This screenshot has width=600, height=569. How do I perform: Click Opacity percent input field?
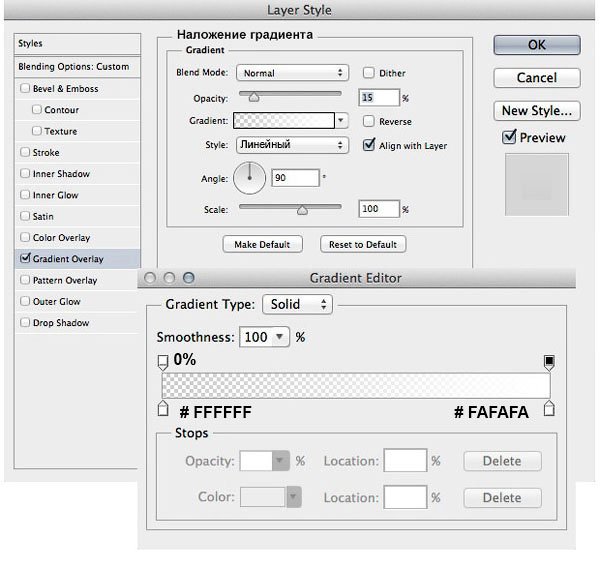coord(379,98)
